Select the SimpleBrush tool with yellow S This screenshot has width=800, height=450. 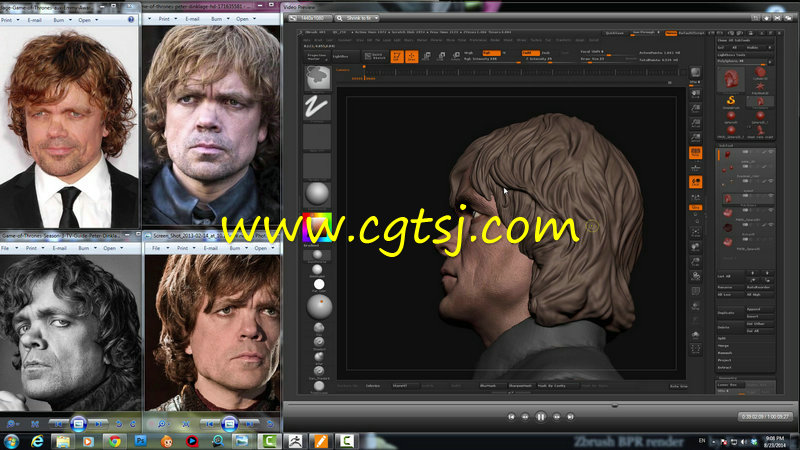coord(731,101)
